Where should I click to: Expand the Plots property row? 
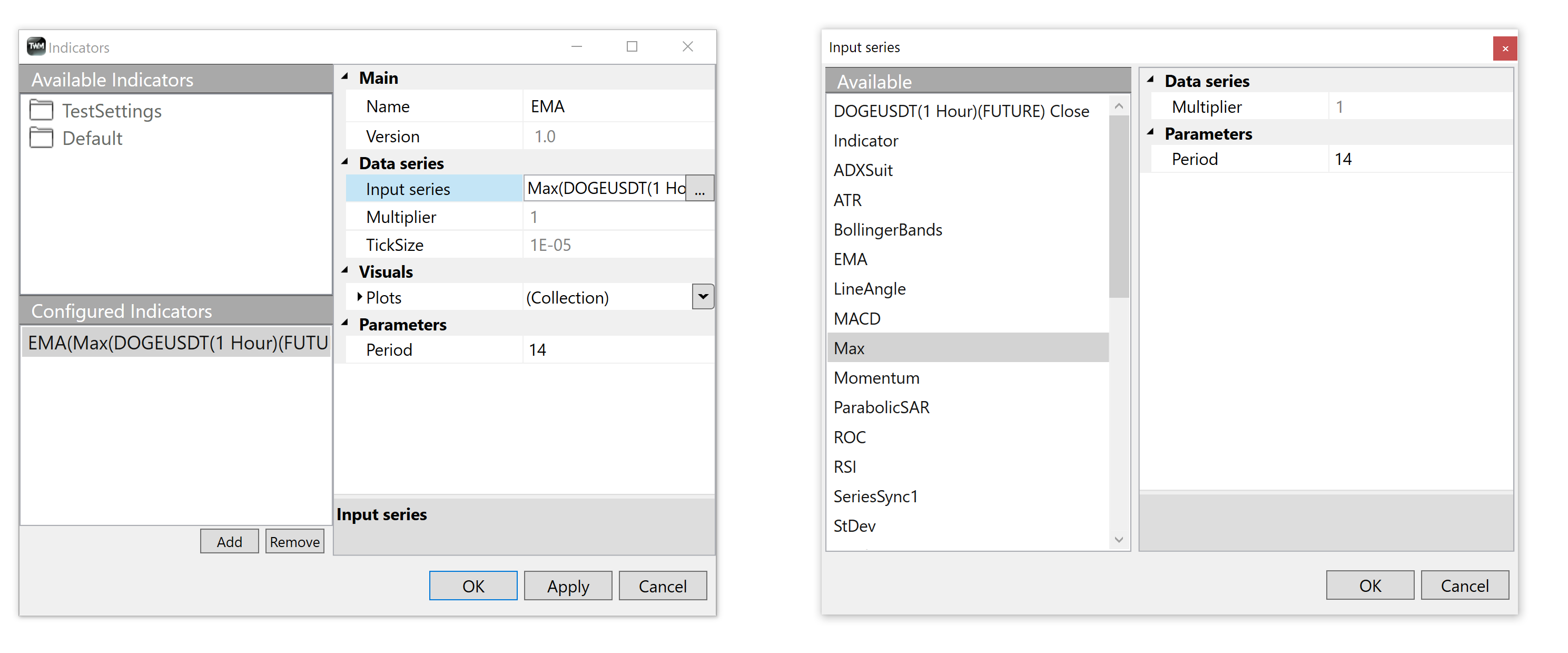[x=359, y=297]
